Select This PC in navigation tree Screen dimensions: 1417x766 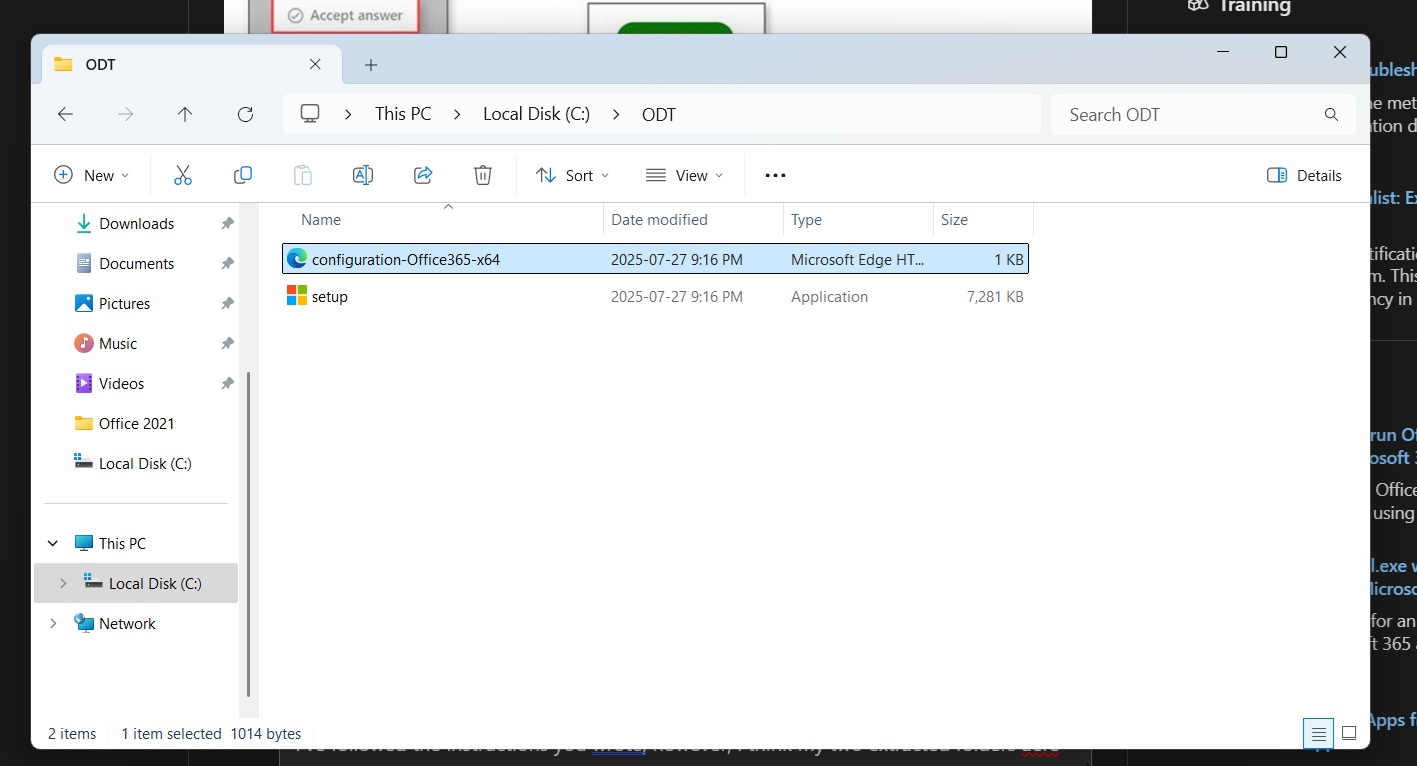coord(122,544)
